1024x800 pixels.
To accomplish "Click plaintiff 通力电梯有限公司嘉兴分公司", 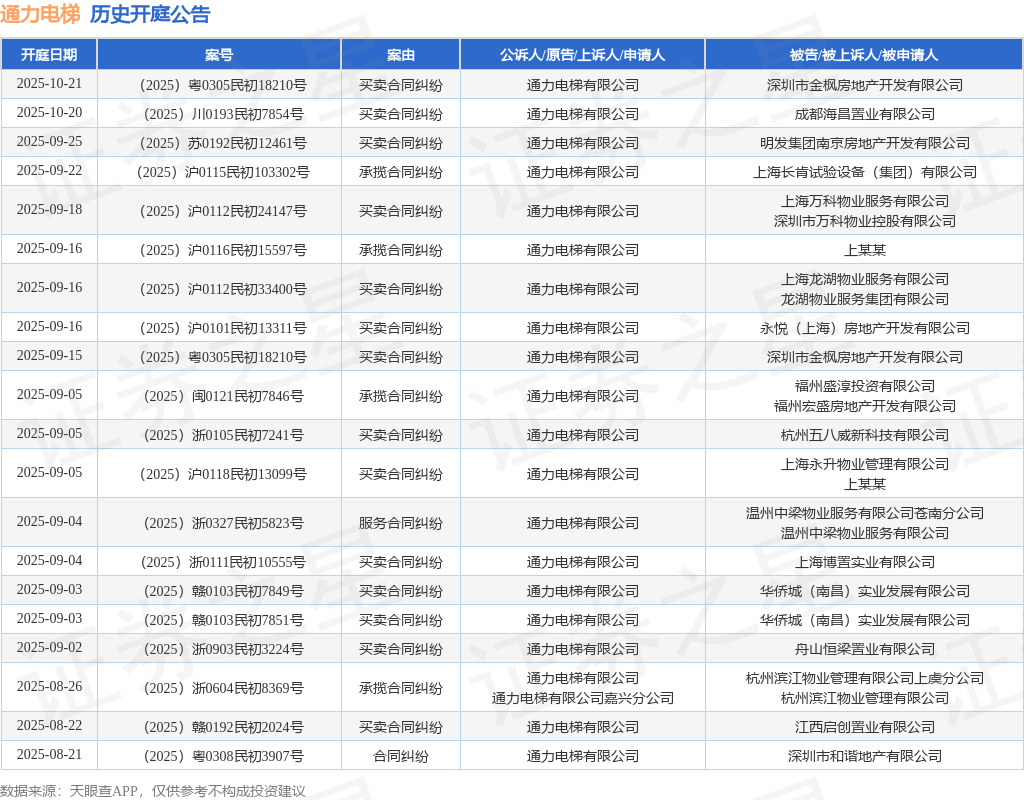I will (583, 699).
